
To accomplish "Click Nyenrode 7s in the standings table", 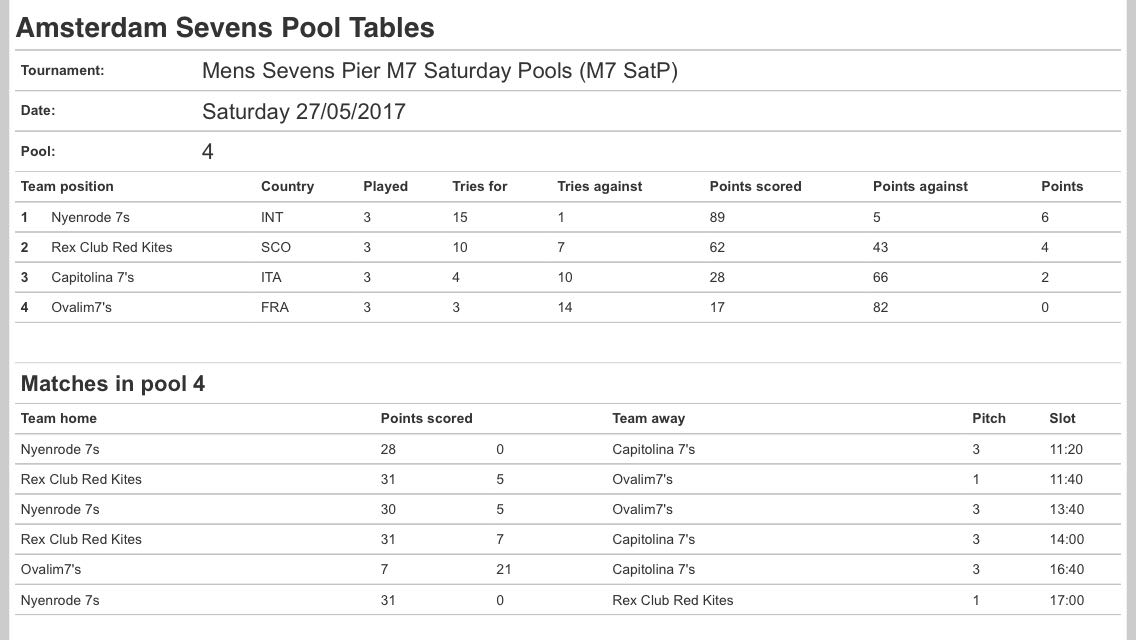I will [90, 217].
